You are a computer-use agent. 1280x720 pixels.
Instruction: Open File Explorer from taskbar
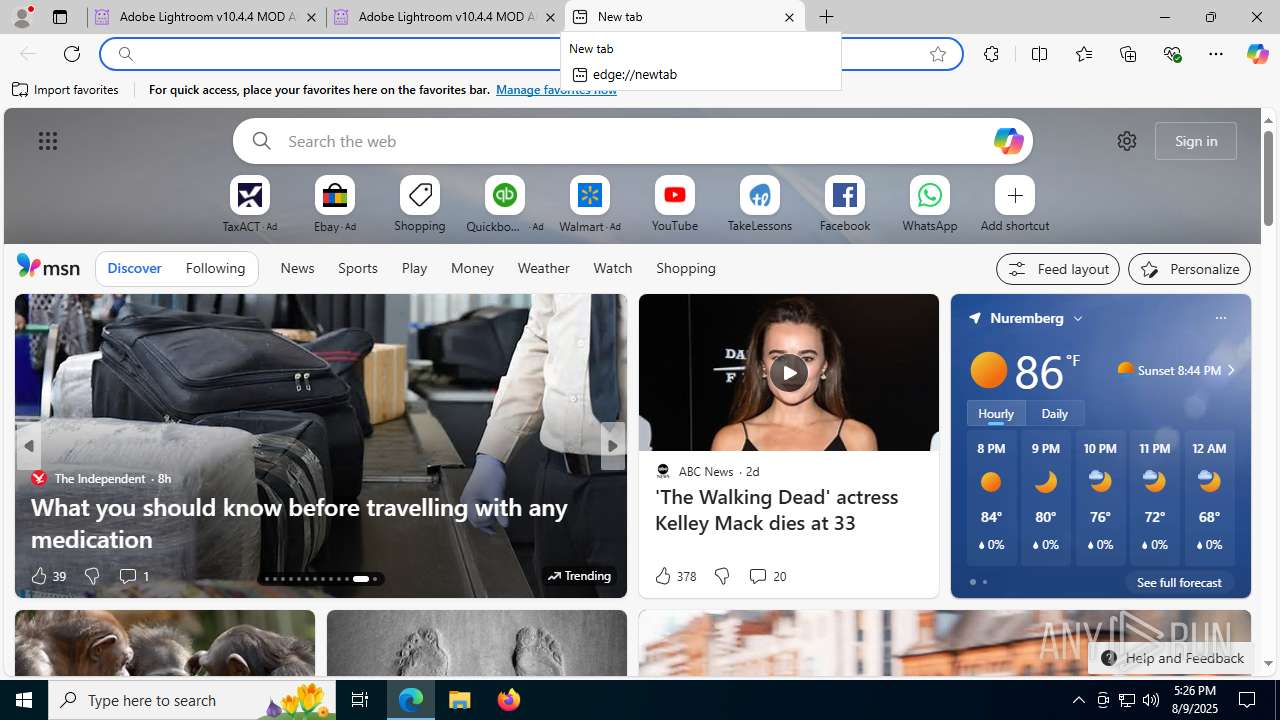pos(460,700)
